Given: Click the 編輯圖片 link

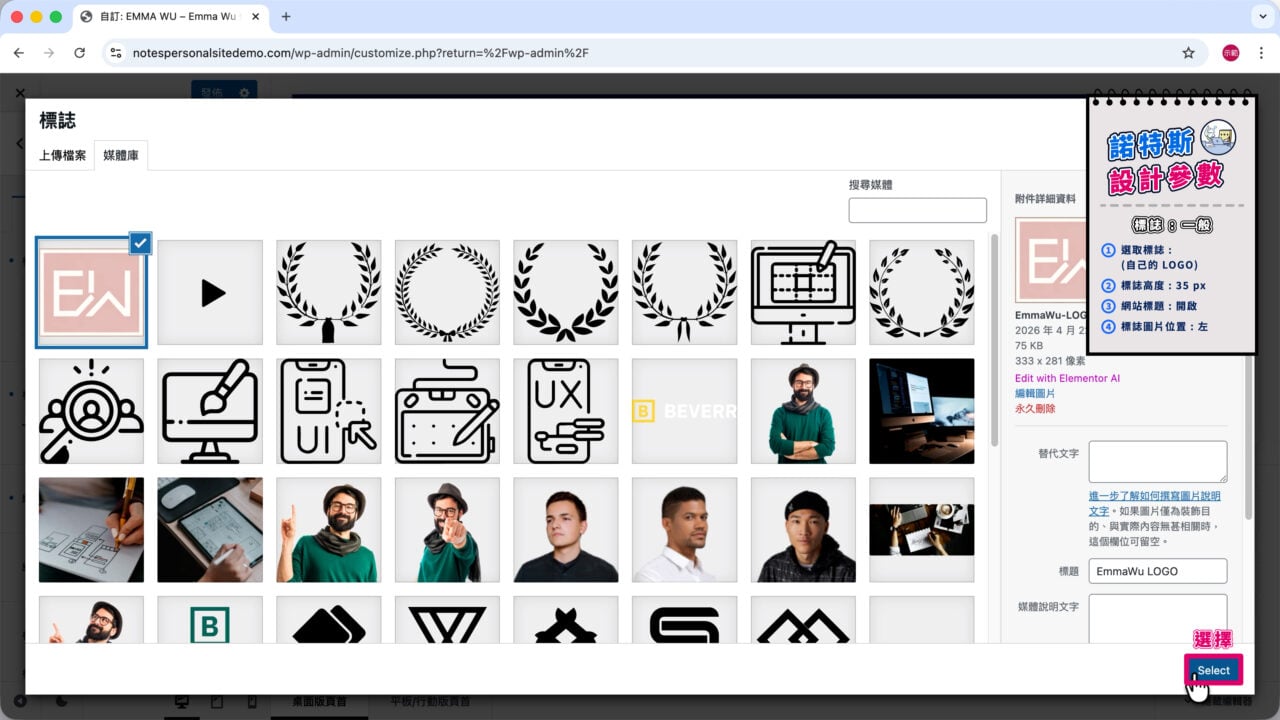Looking at the screenshot, I should [x=1035, y=394].
